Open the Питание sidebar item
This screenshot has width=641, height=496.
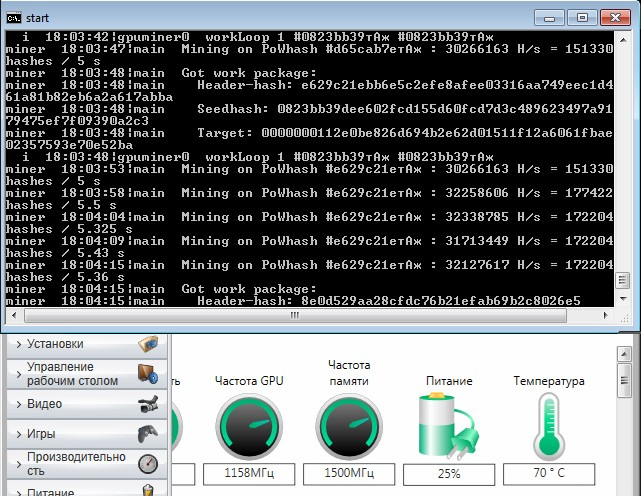pos(50,491)
